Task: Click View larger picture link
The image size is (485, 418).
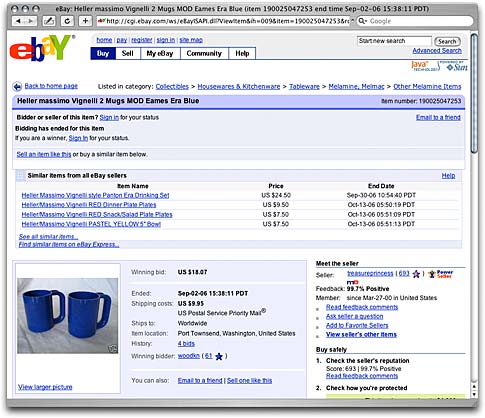Action: click(x=45, y=387)
